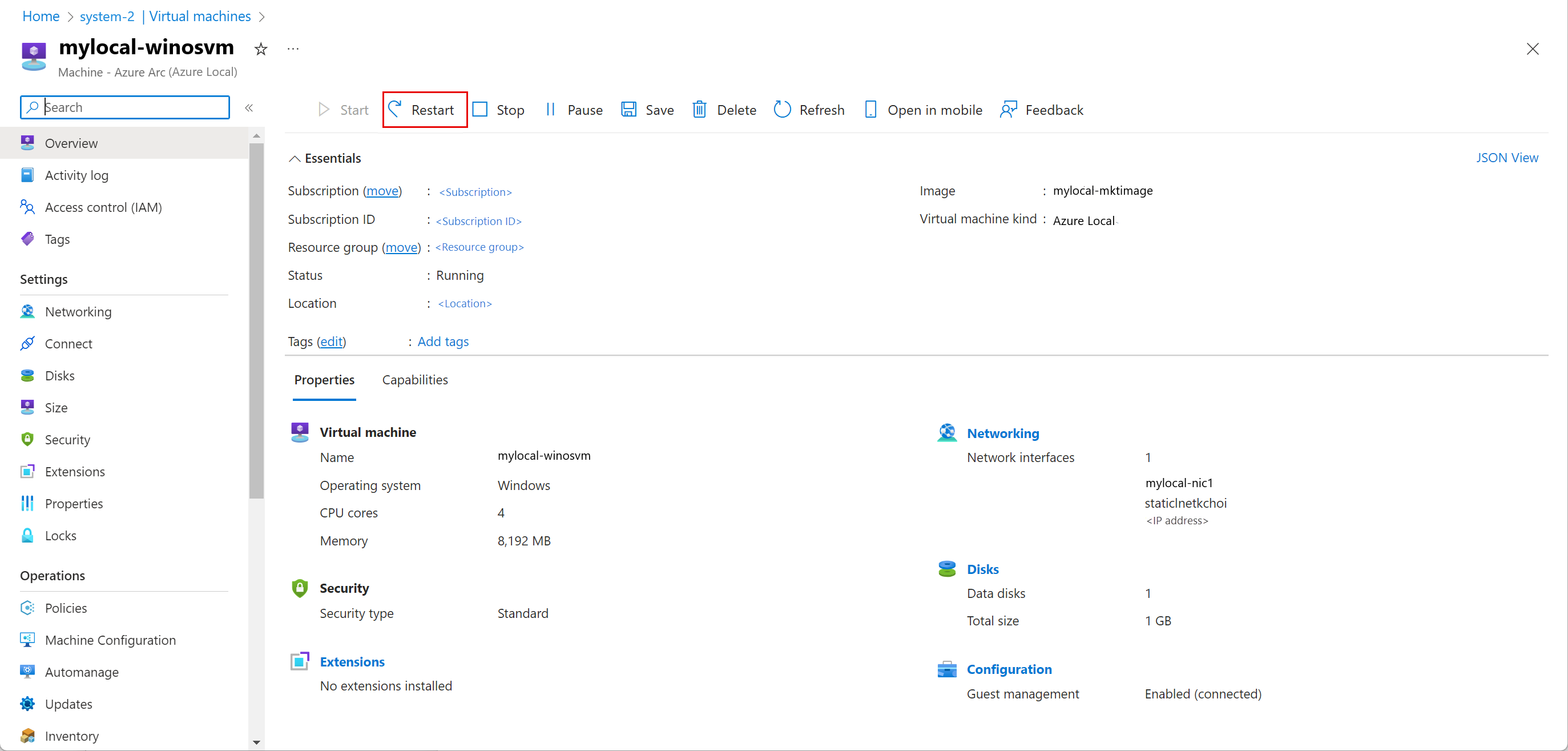Open the JSON View link

tap(1506, 158)
